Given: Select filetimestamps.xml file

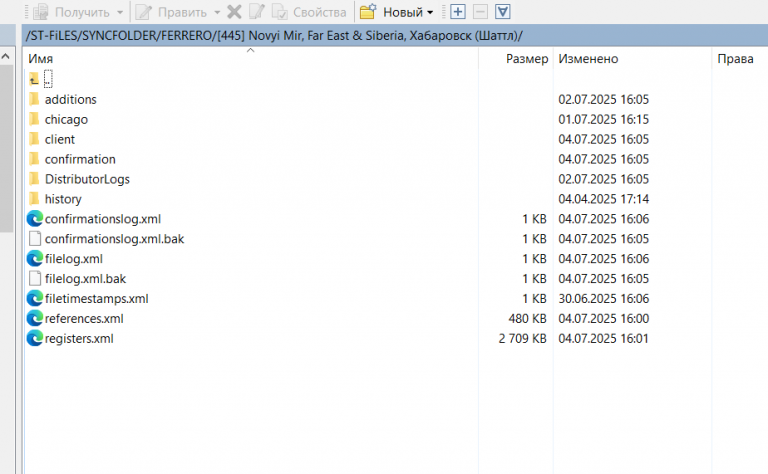Looking at the screenshot, I should coord(96,299).
